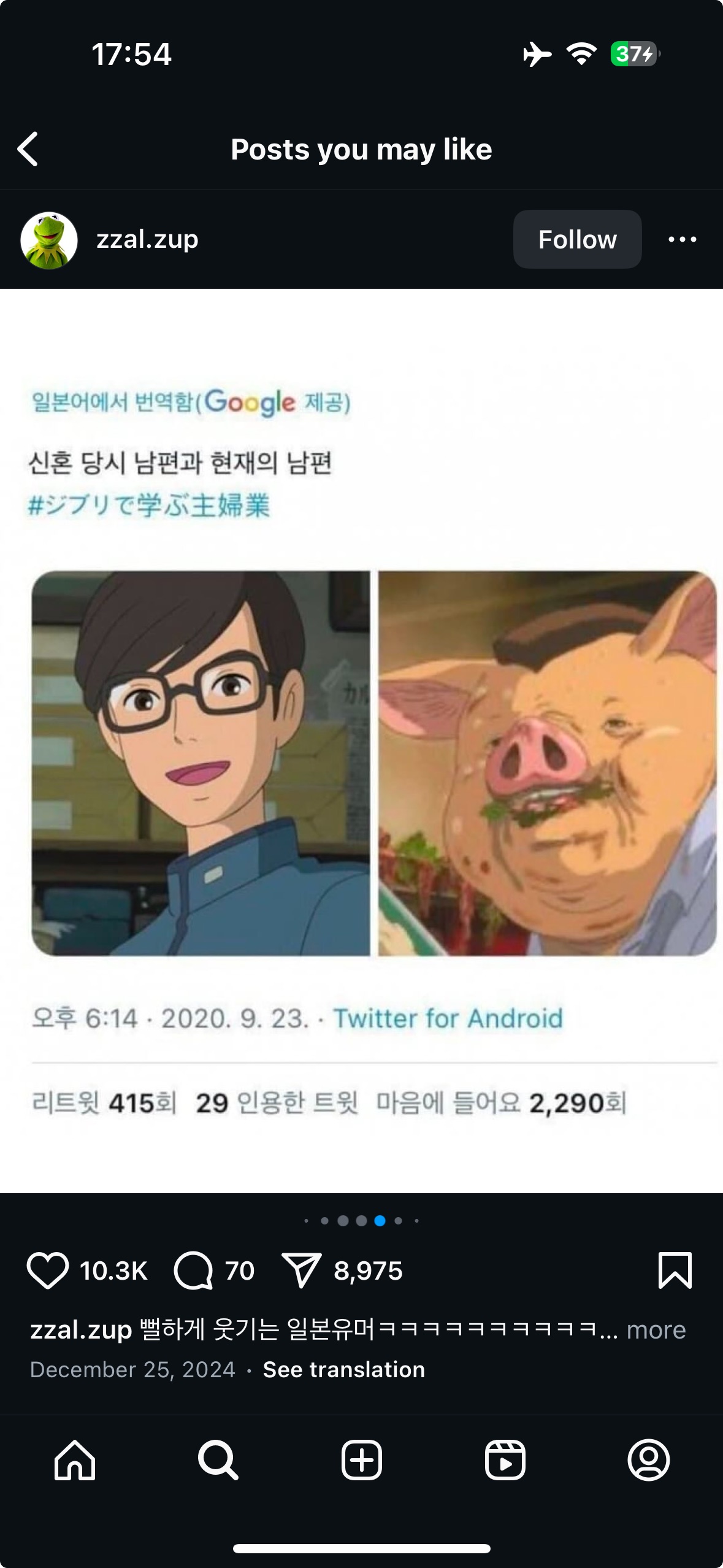The image size is (723, 1568).
Task: Tap See translation link
Action: click(343, 1369)
